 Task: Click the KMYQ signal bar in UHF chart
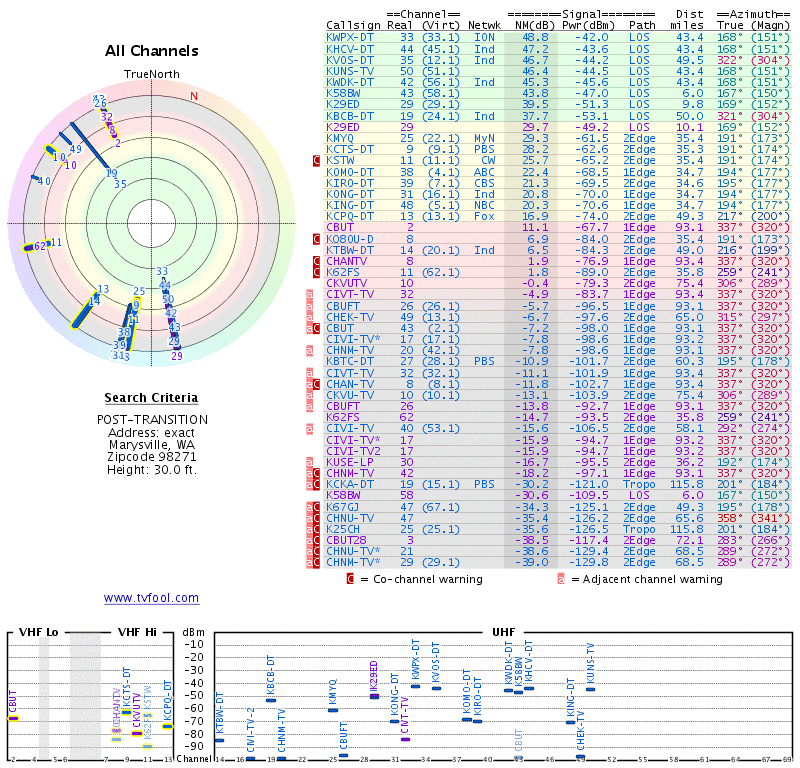[x=333, y=710]
